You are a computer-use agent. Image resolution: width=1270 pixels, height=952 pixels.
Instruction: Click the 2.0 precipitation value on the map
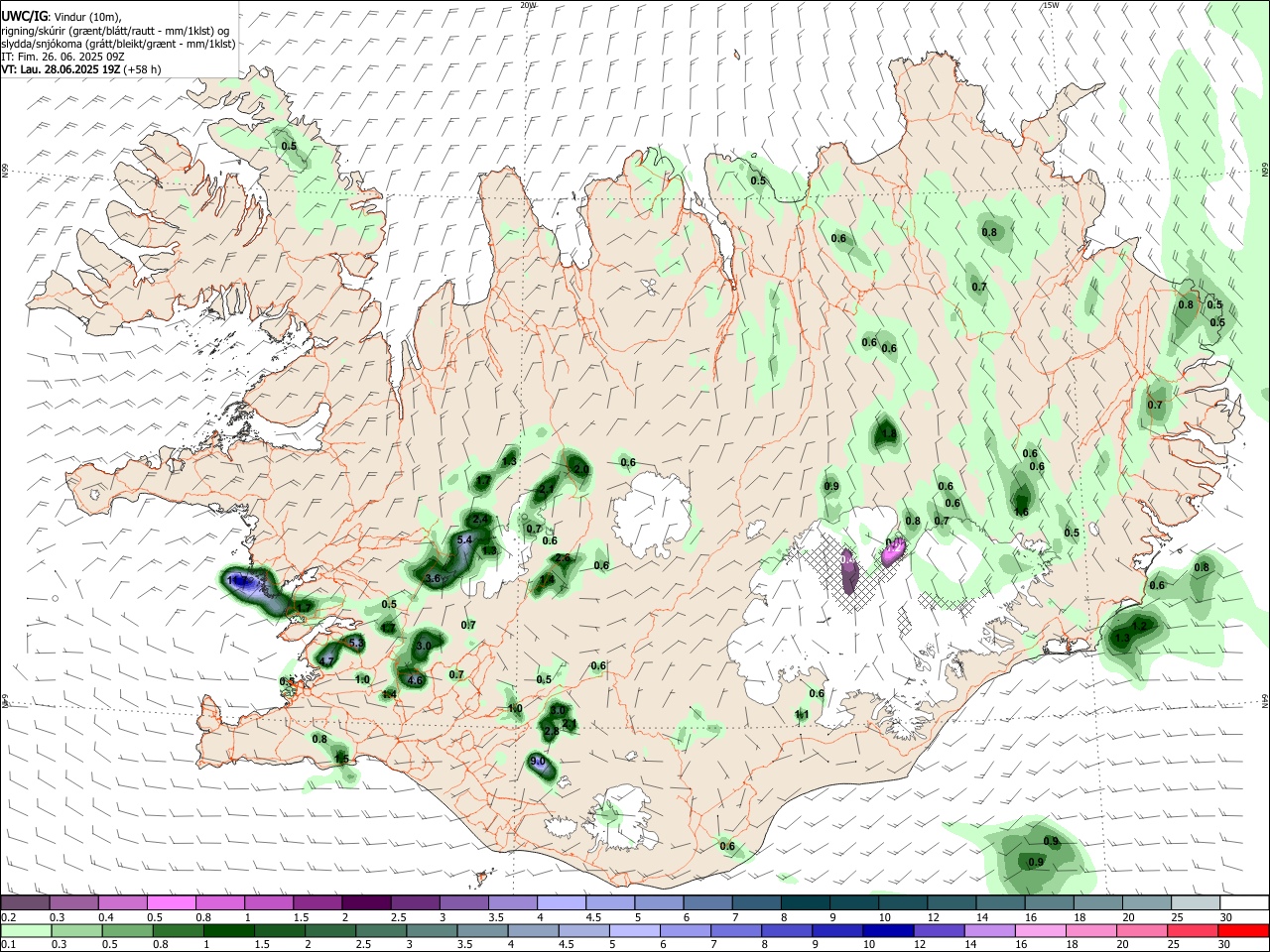(x=581, y=469)
